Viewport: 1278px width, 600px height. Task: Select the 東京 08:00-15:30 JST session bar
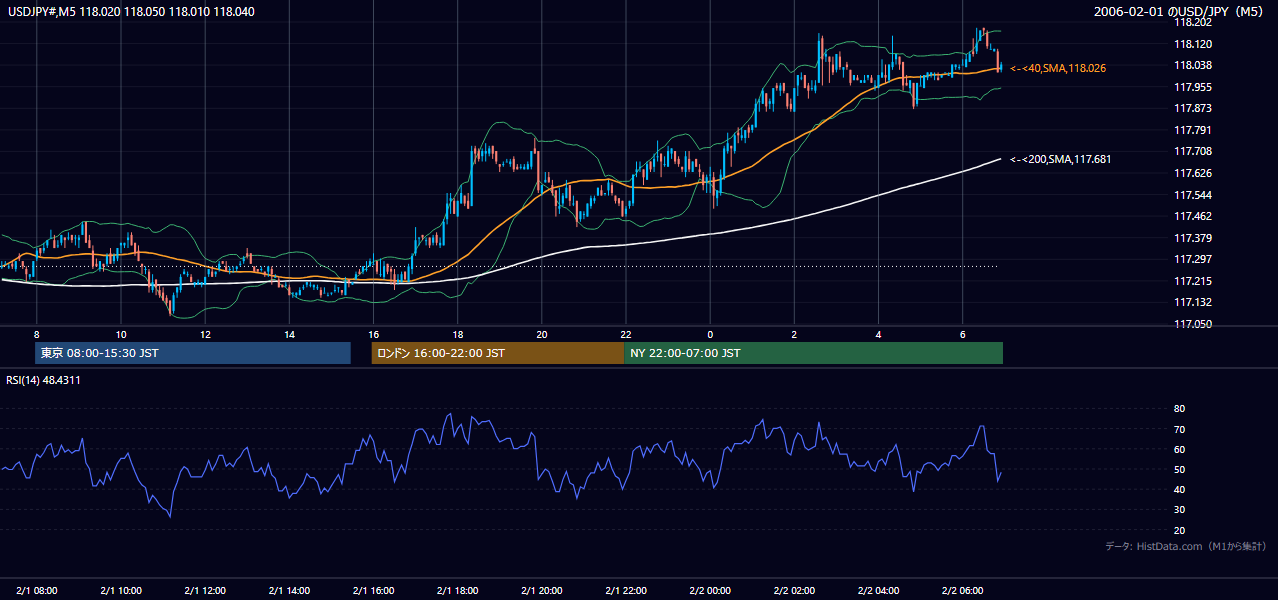point(193,353)
